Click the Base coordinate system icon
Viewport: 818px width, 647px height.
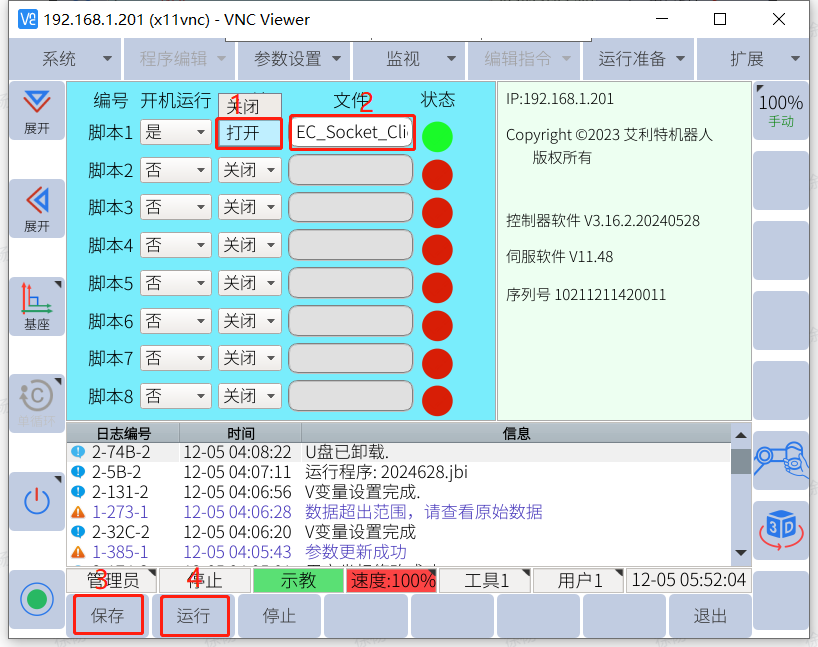[37, 306]
